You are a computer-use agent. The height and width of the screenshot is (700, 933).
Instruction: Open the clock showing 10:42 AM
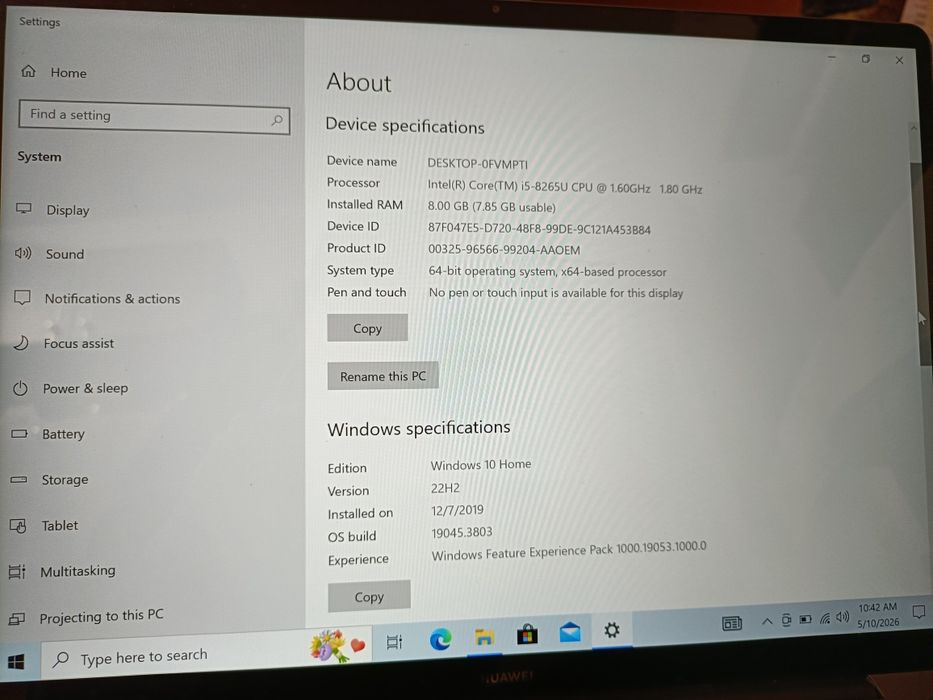[x=878, y=615]
